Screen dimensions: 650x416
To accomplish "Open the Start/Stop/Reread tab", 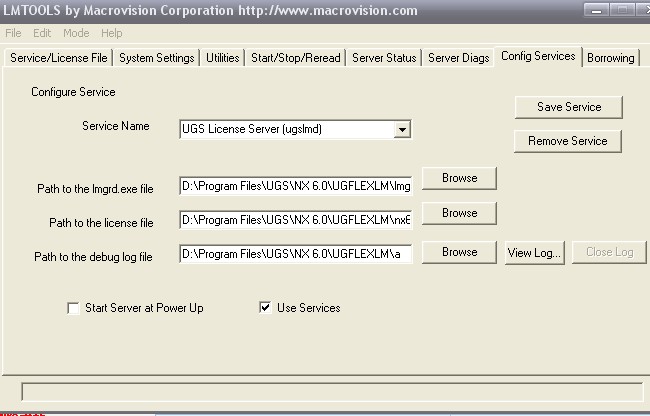I will click(296, 58).
